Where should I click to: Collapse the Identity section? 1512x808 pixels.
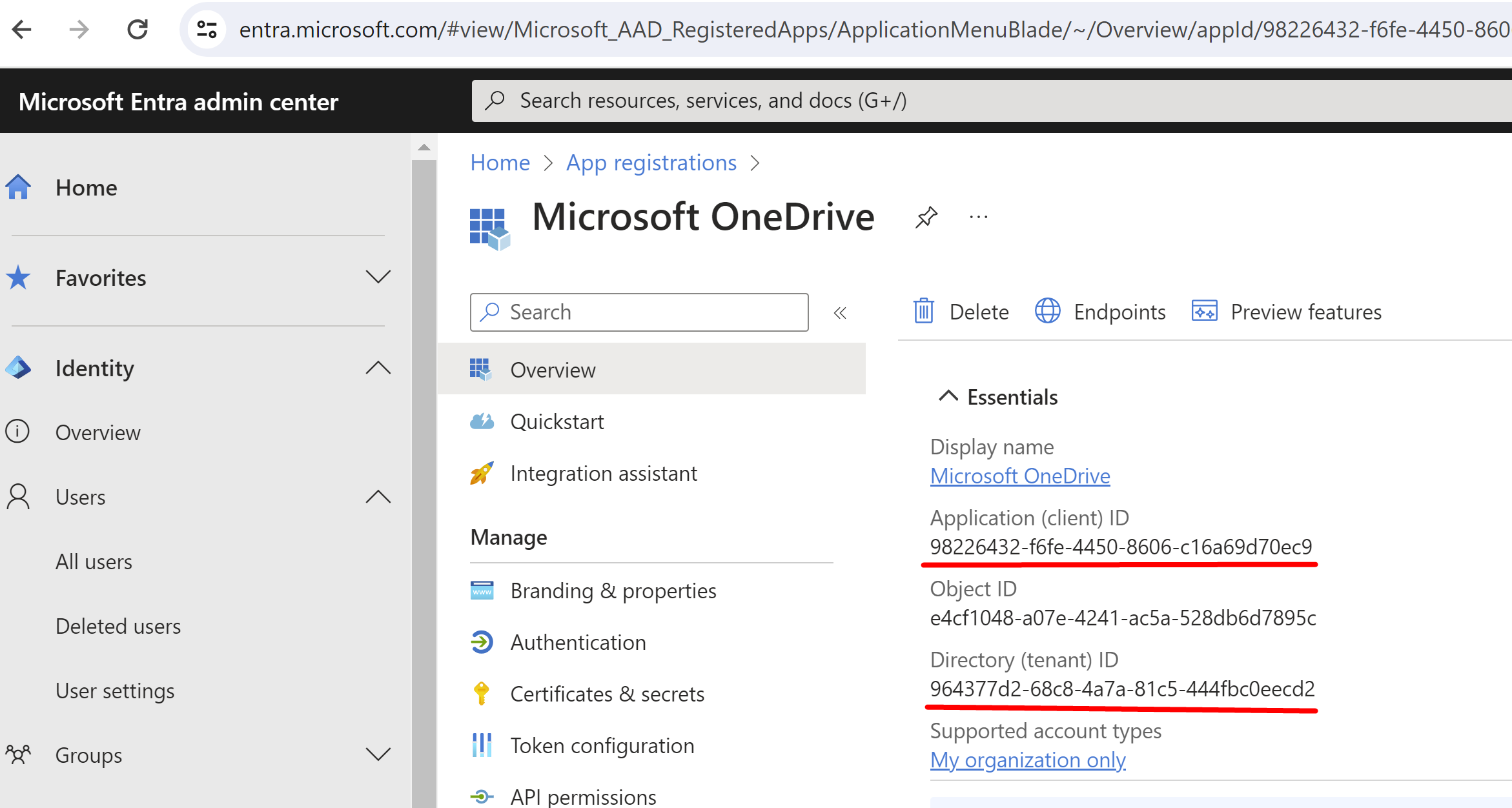[x=378, y=368]
